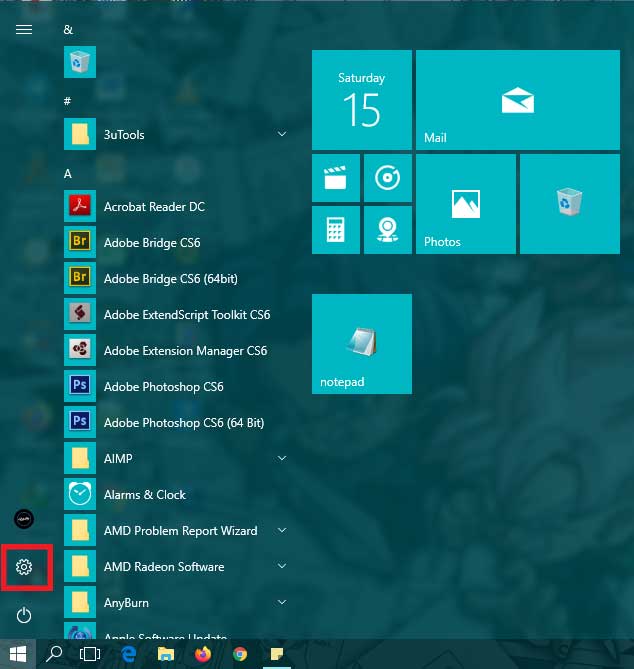
Task: Jump to letter A section header
Action: pyautogui.click(x=68, y=173)
